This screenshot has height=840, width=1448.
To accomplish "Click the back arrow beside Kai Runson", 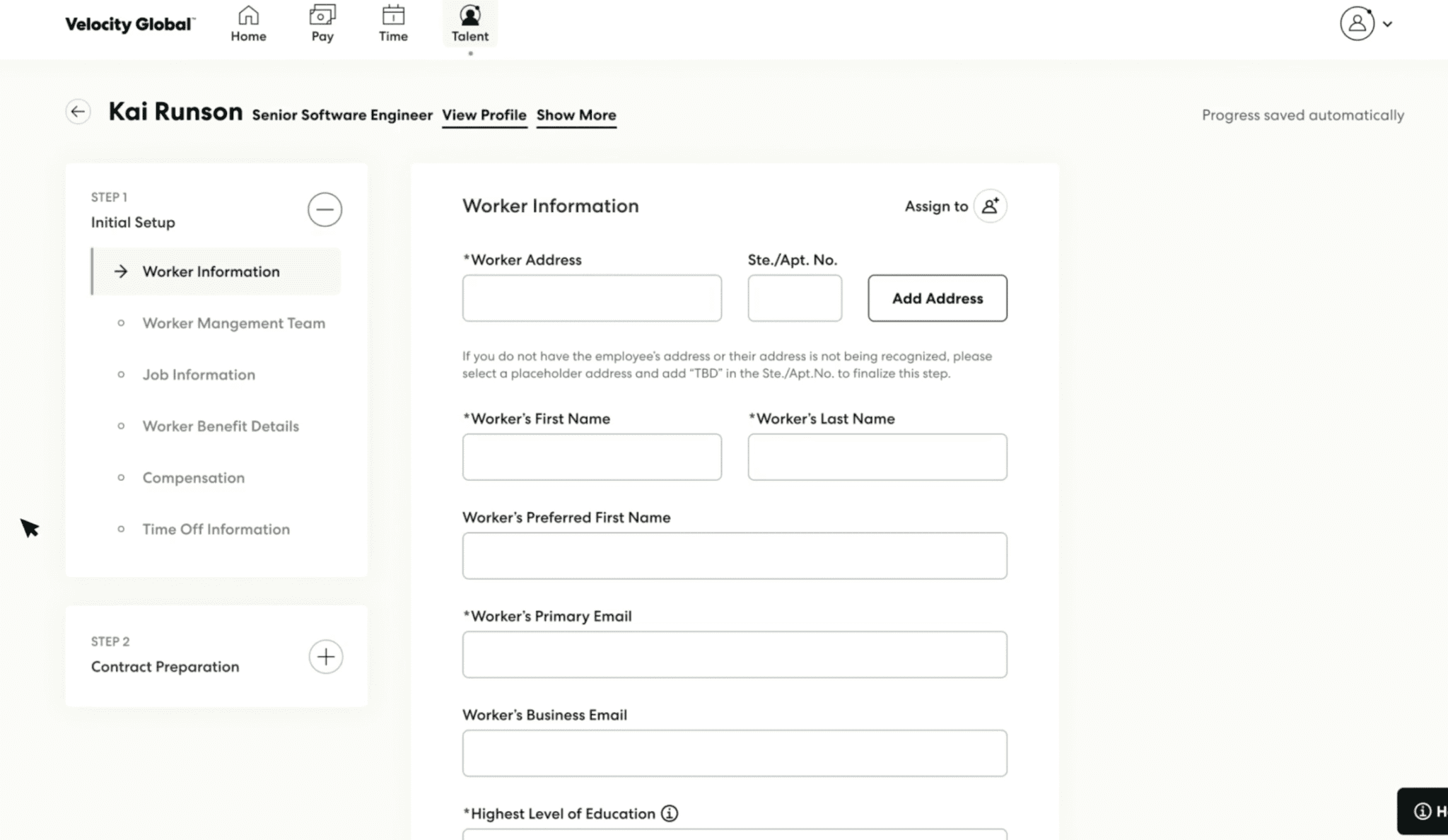I will [78, 112].
